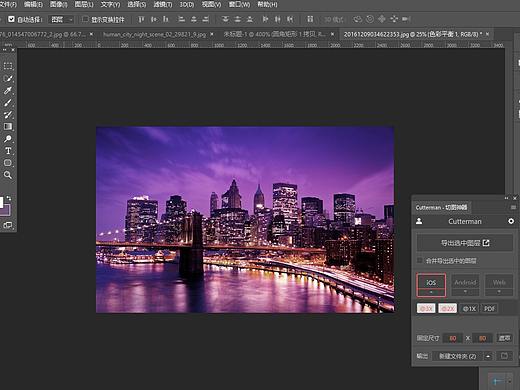520x390 pixels.
Task: Switch to human_city_night_scene document tab
Action: pyautogui.click(x=155, y=34)
